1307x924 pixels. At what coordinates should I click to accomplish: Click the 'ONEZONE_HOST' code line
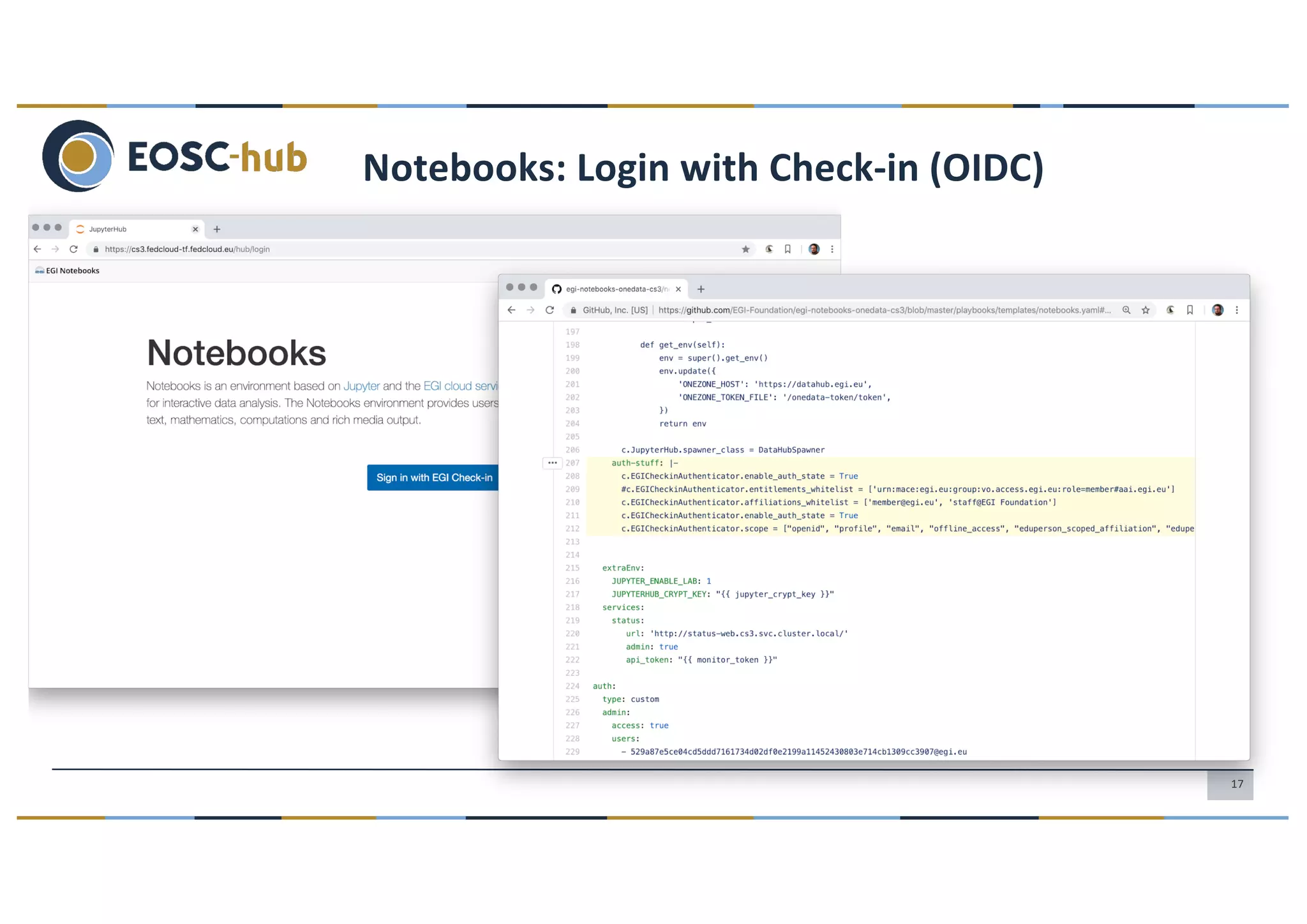coord(775,384)
